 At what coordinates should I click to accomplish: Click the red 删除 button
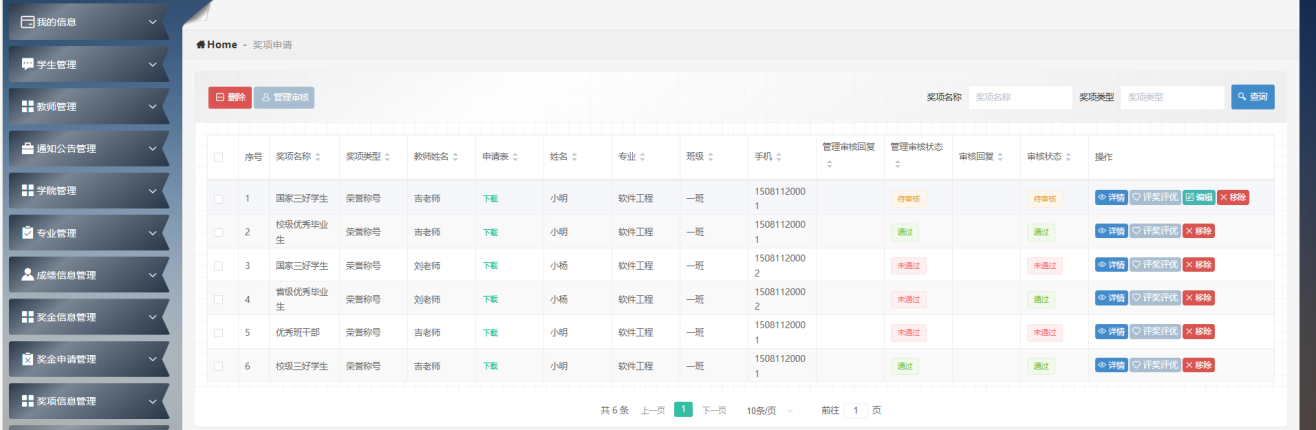pyautogui.click(x=230, y=97)
